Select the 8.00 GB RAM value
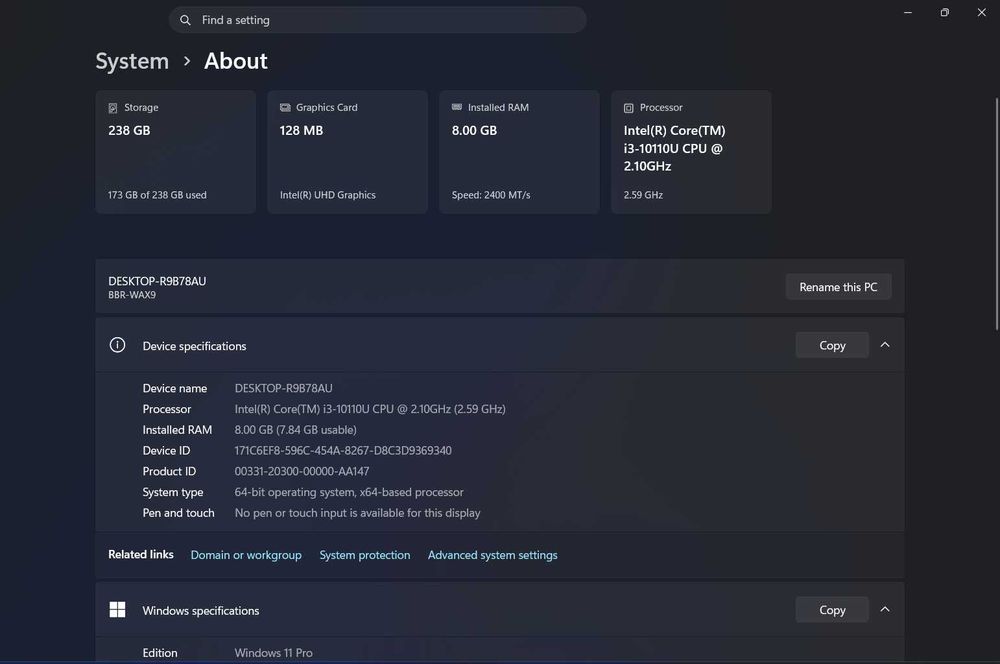 pos(474,131)
